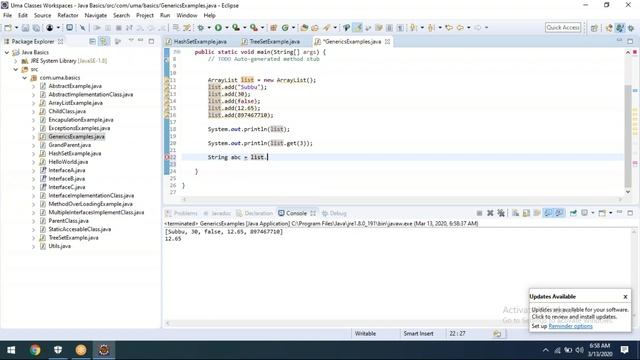Toggle Show Whitespace Characters toolbar icon
The height and width of the screenshot is (360, 640).
[400, 28]
